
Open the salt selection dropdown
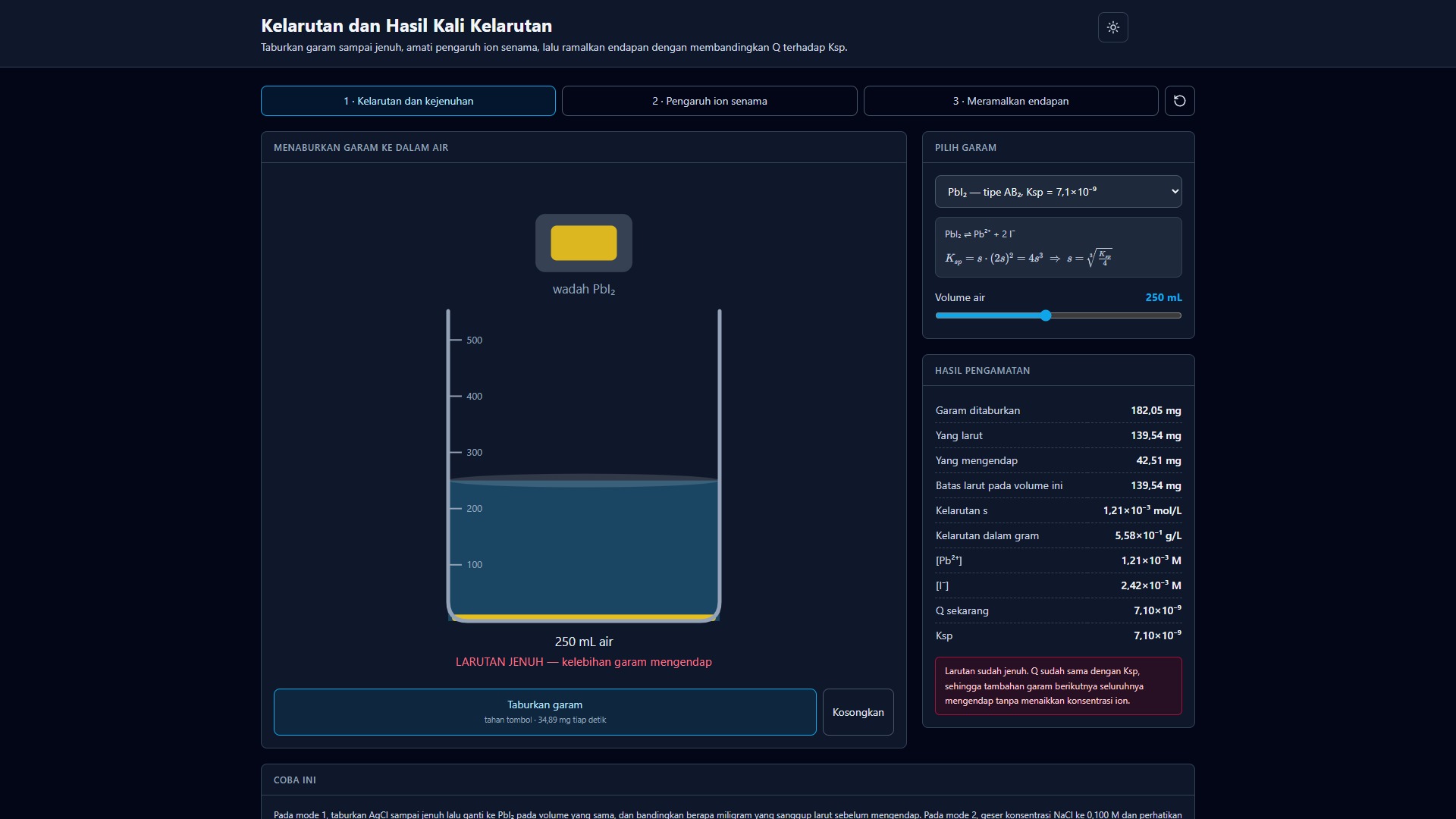[x=1058, y=192]
